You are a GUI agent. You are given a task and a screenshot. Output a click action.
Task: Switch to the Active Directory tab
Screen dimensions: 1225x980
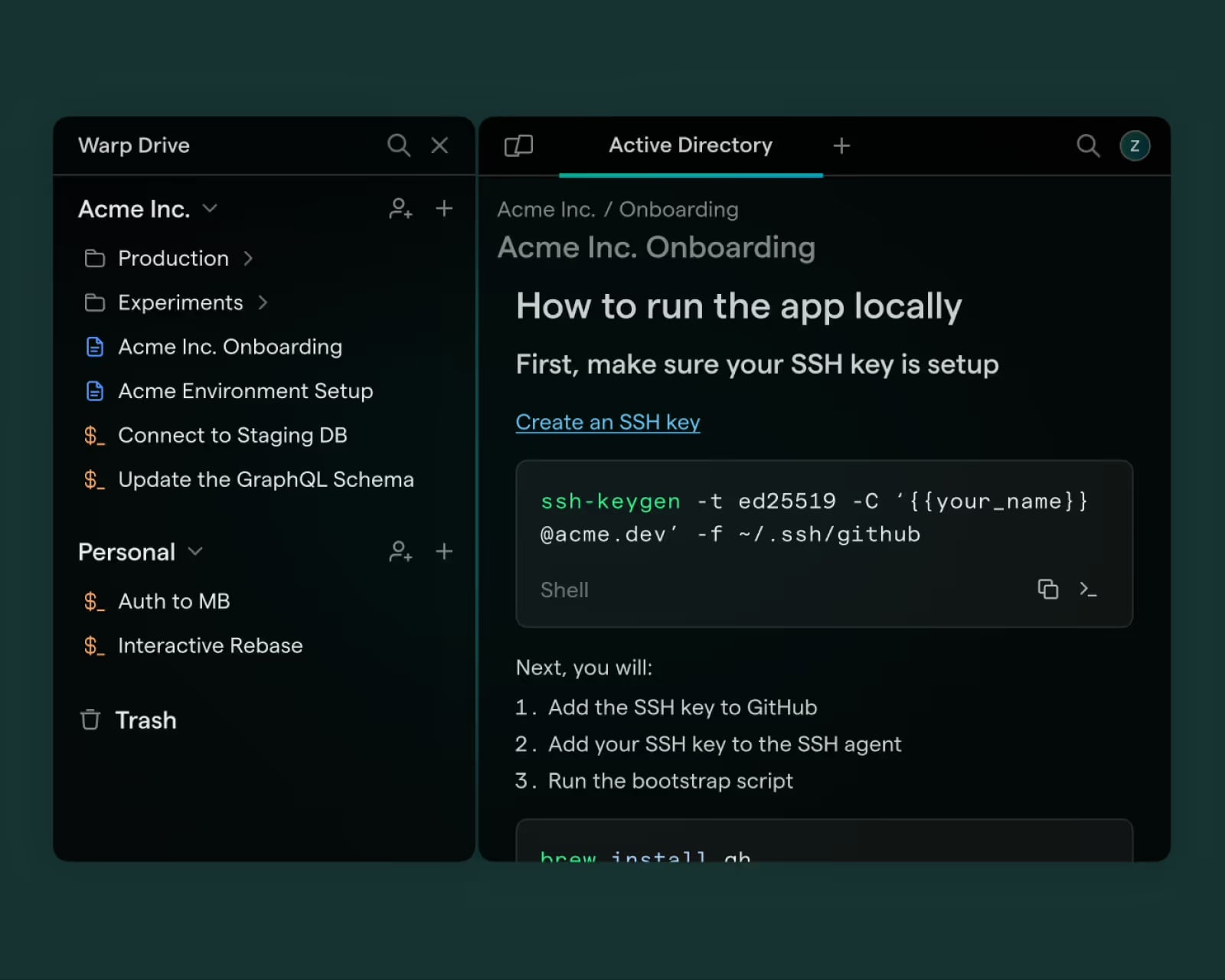[x=690, y=145]
